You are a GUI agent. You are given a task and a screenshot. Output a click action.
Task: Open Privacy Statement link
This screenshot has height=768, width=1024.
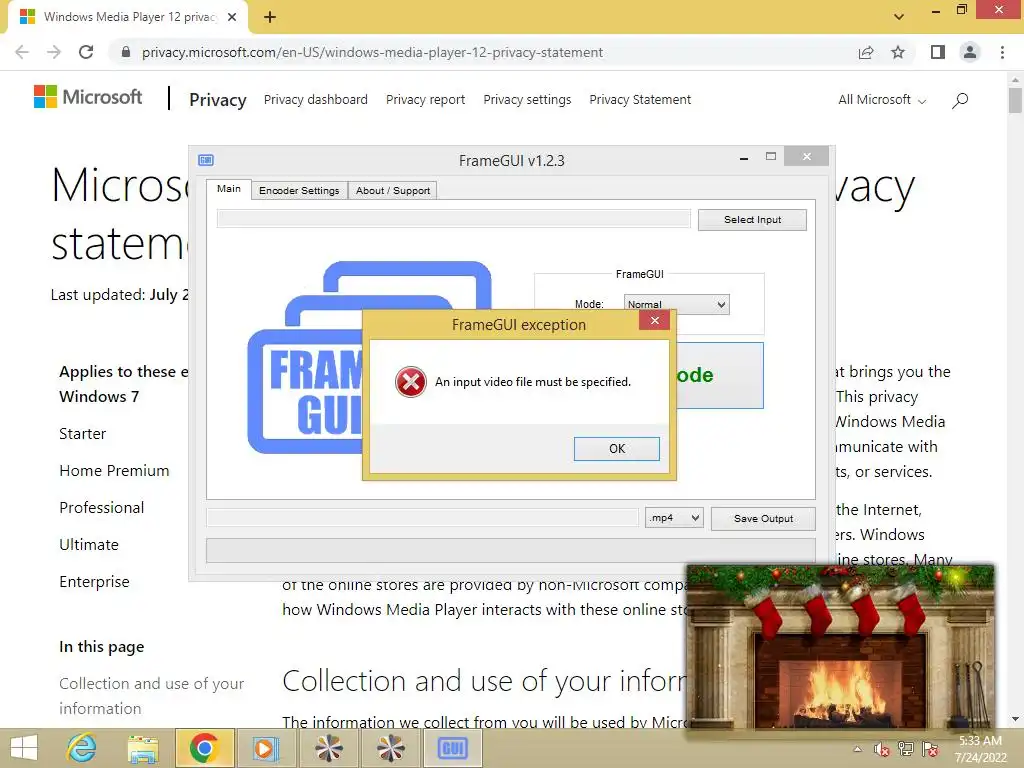pyautogui.click(x=640, y=99)
